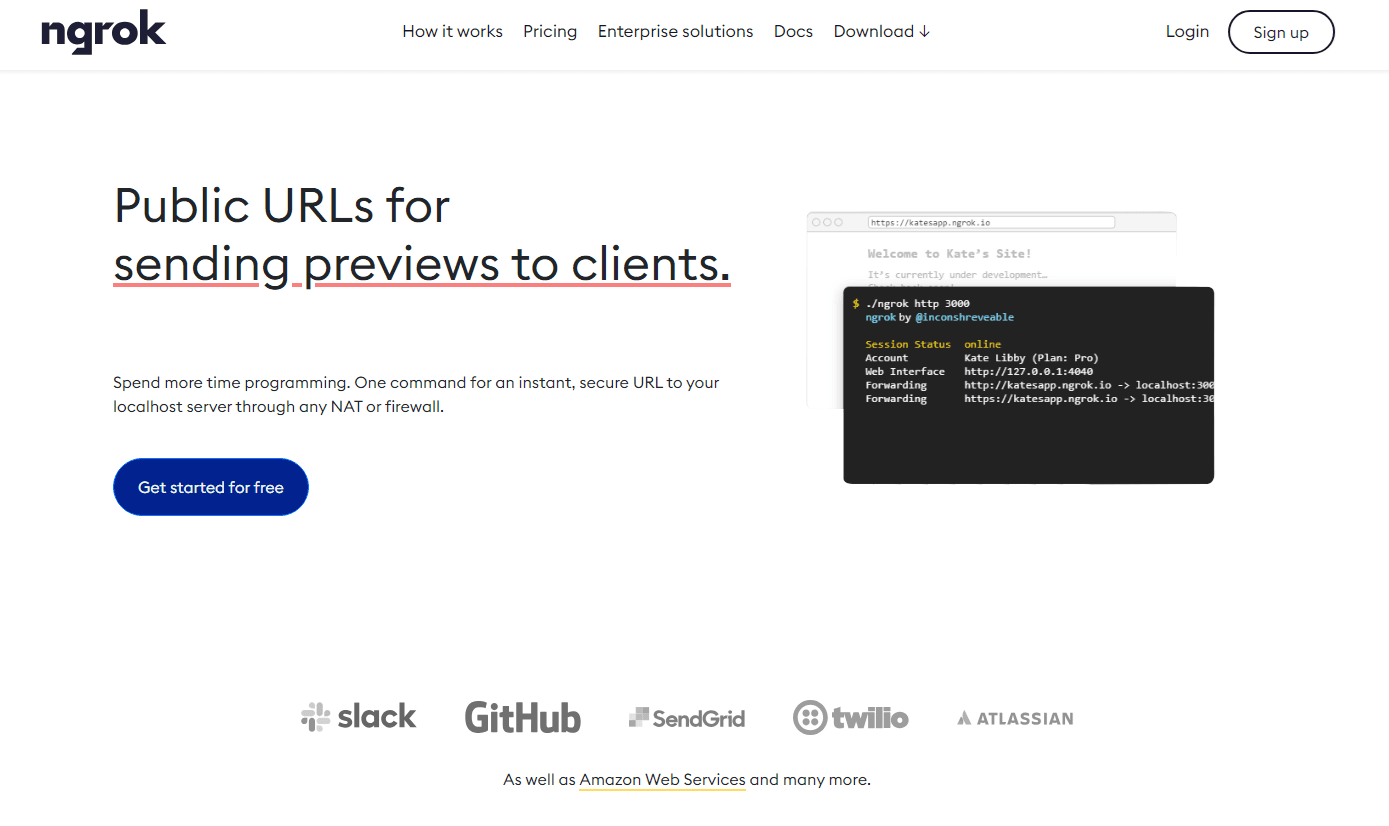
Task: Click the underlined headline text 'sending previews to clients'
Action: point(421,264)
